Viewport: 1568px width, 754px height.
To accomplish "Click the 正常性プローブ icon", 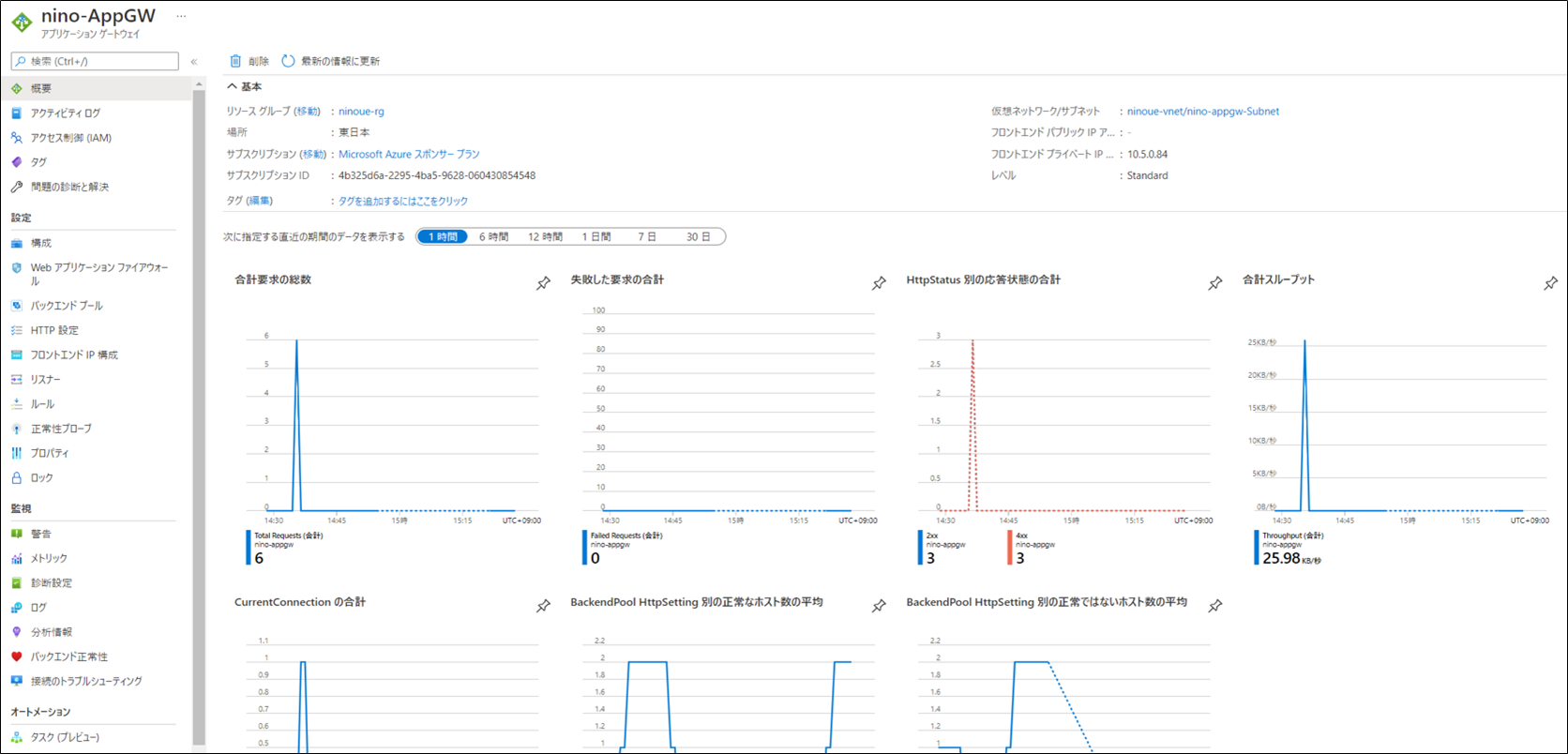I will 17,429.
